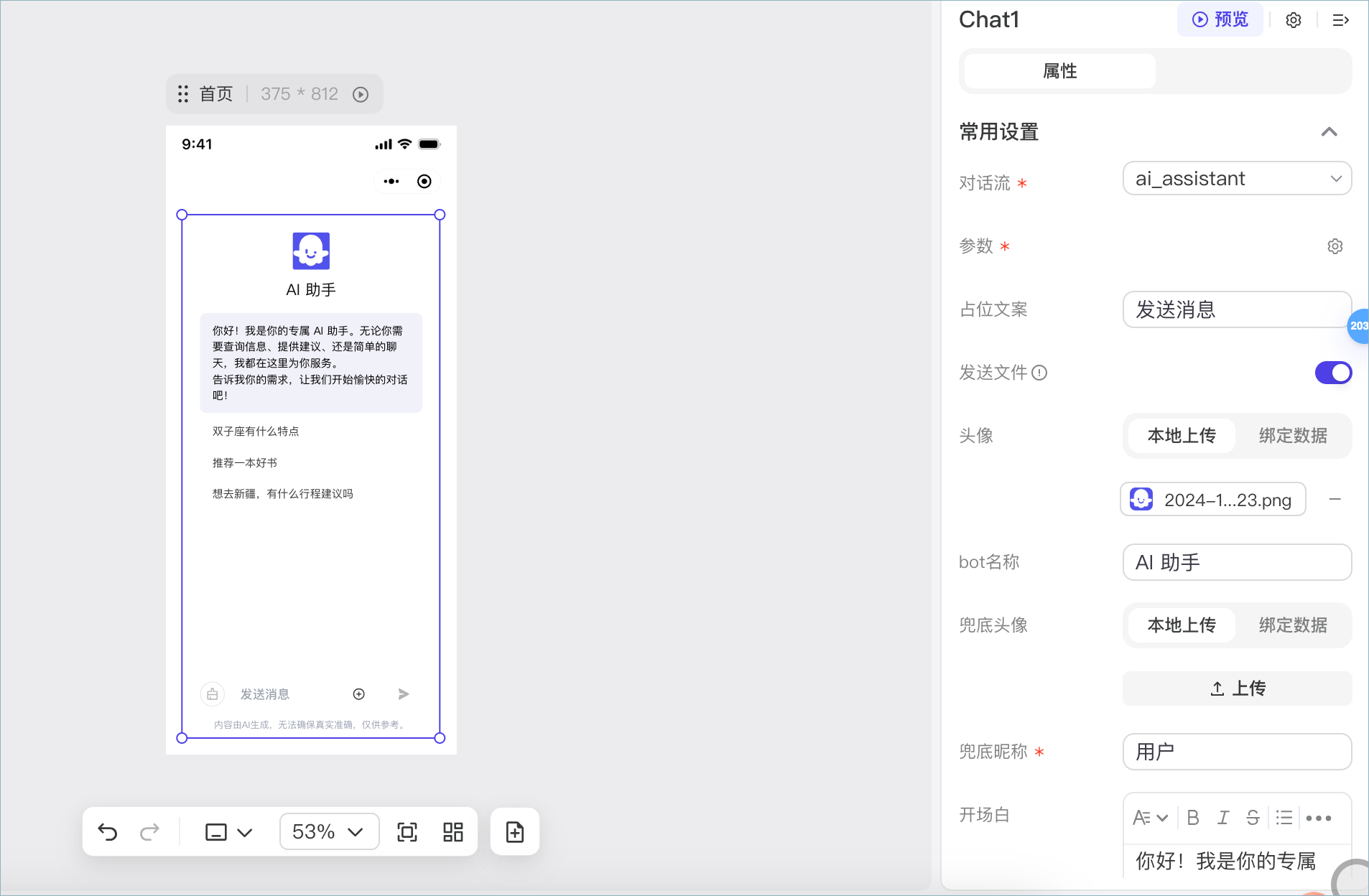
Task: Open the parameters gear icon
Action: click(x=1335, y=246)
